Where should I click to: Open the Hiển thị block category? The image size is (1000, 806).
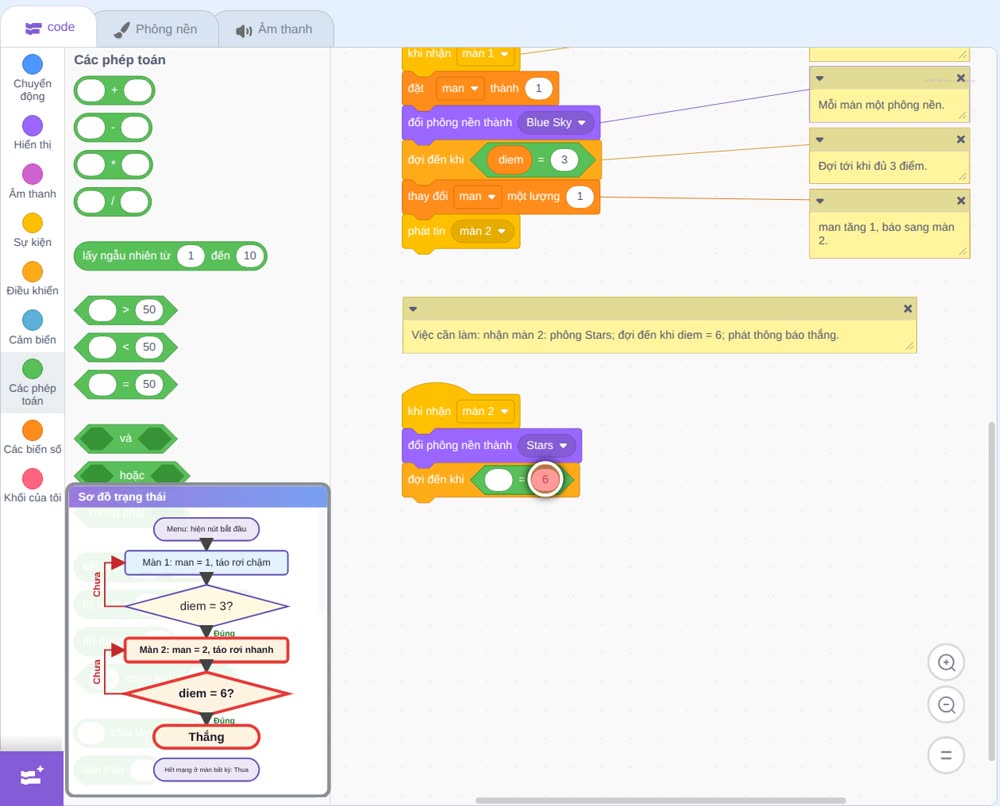pyautogui.click(x=32, y=133)
